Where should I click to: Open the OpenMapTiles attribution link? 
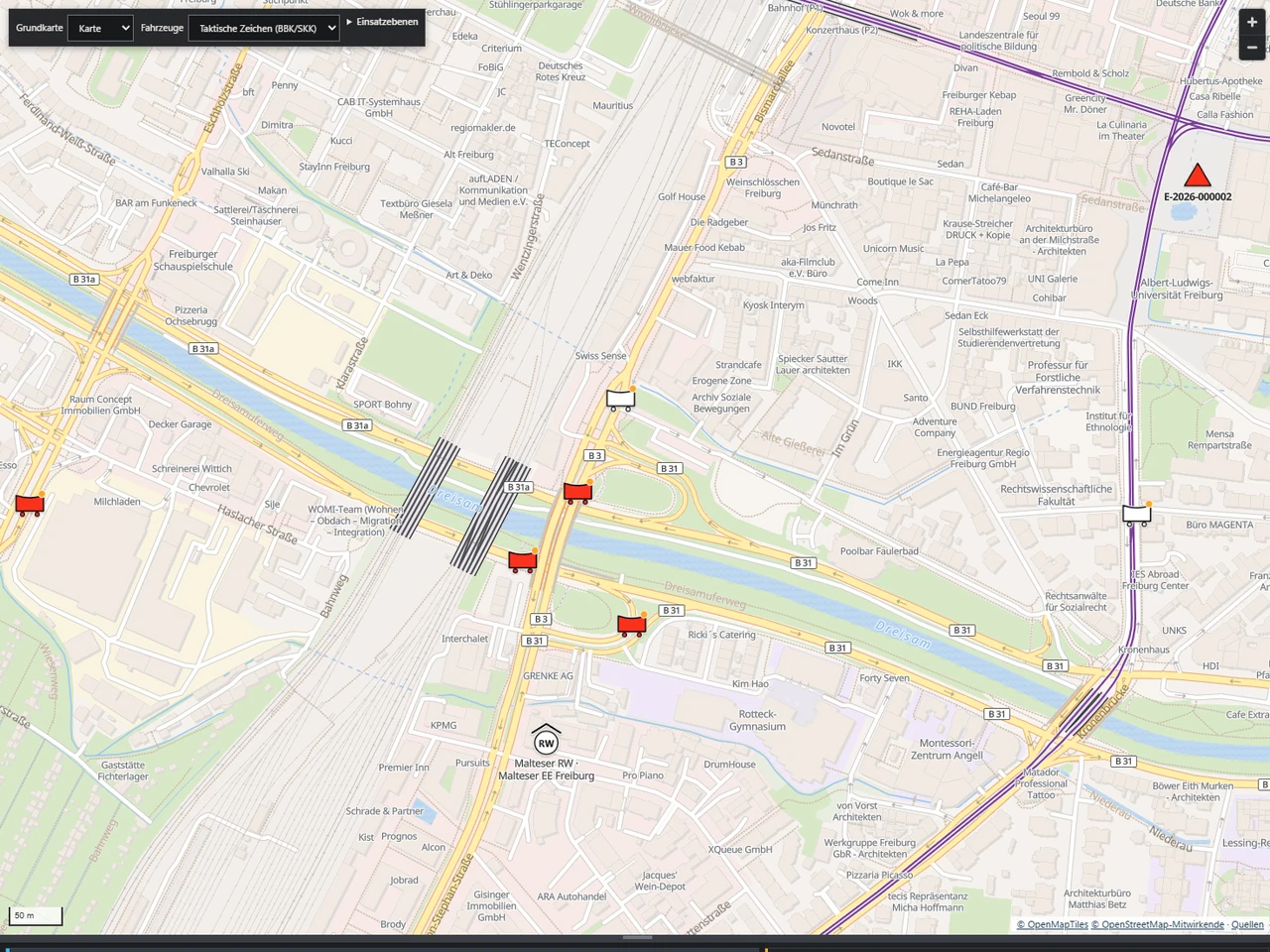coord(1053,925)
